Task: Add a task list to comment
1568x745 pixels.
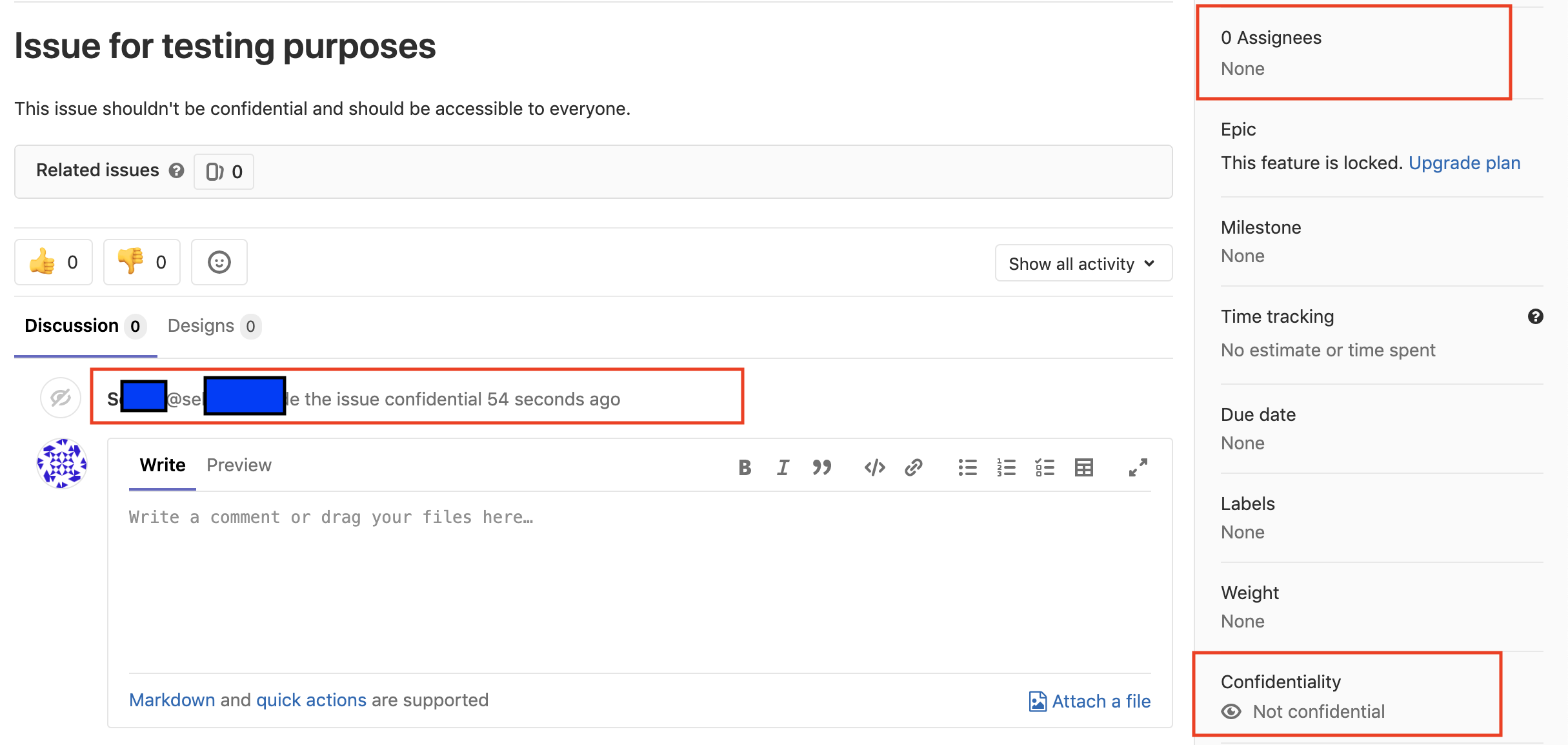Action: pos(1045,467)
